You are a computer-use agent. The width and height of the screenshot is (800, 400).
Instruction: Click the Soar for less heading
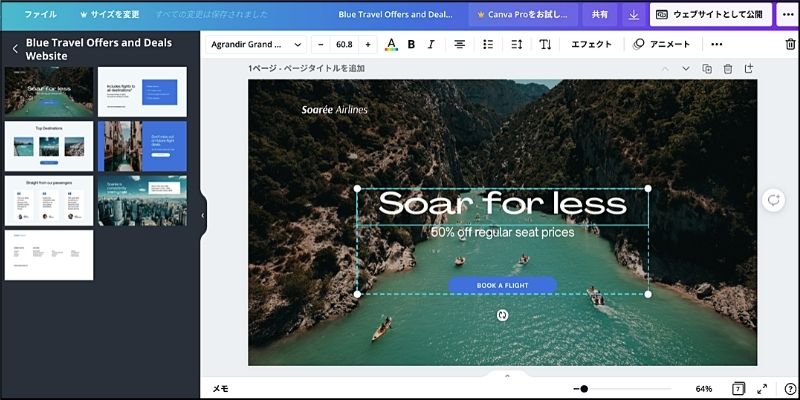(503, 204)
